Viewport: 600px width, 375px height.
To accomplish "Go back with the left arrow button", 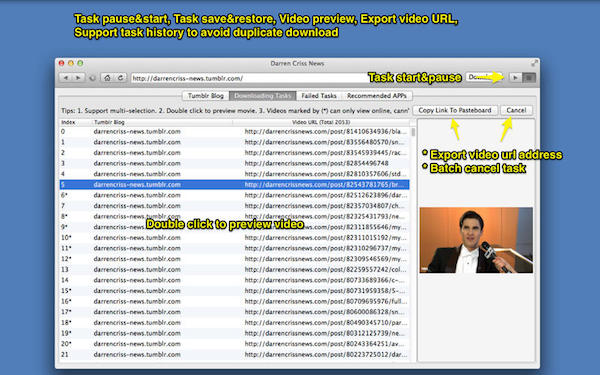I will tap(66, 78).
